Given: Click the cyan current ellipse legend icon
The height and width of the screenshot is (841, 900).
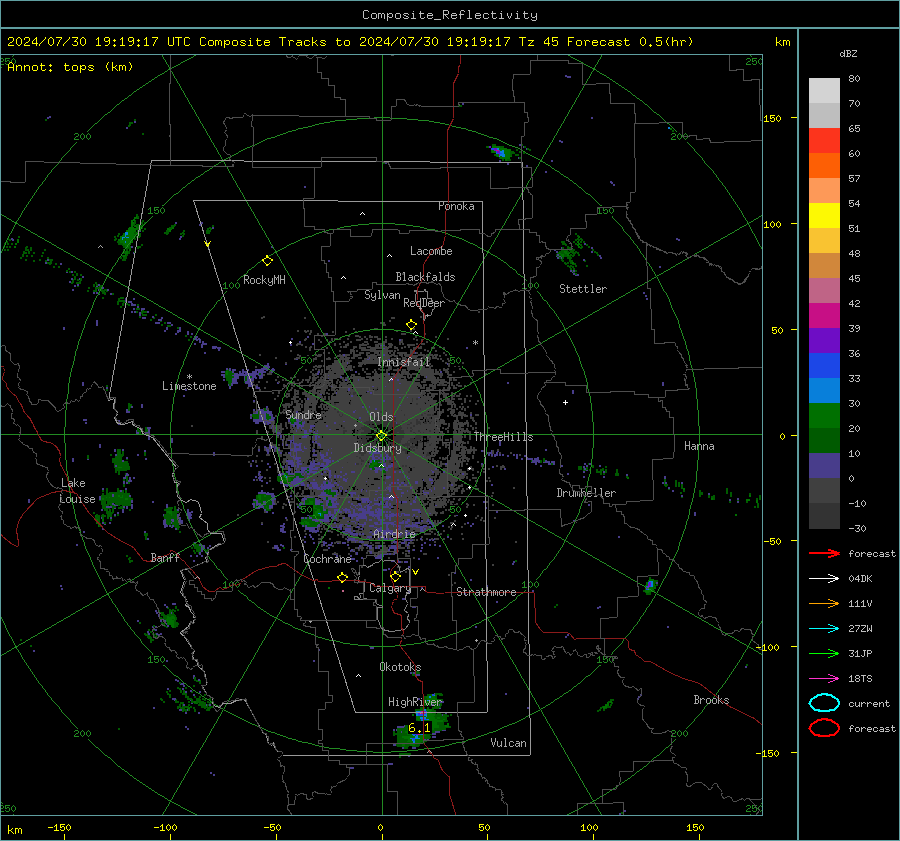Looking at the screenshot, I should [824, 703].
